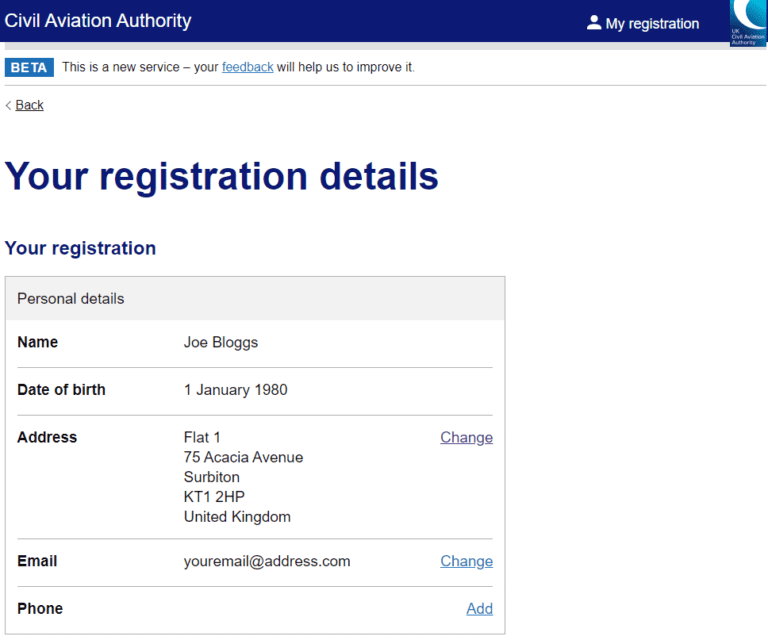This screenshot has height=640, width=768.
Task: Click the person icon beside My registration
Action: [594, 22]
